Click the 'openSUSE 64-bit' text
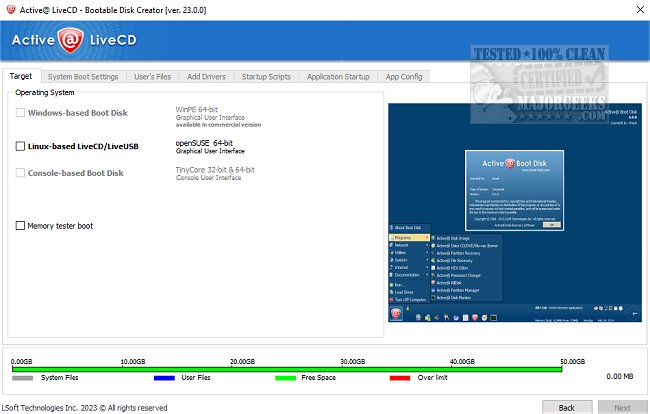Viewport: 650px width, 414px height. [x=204, y=143]
